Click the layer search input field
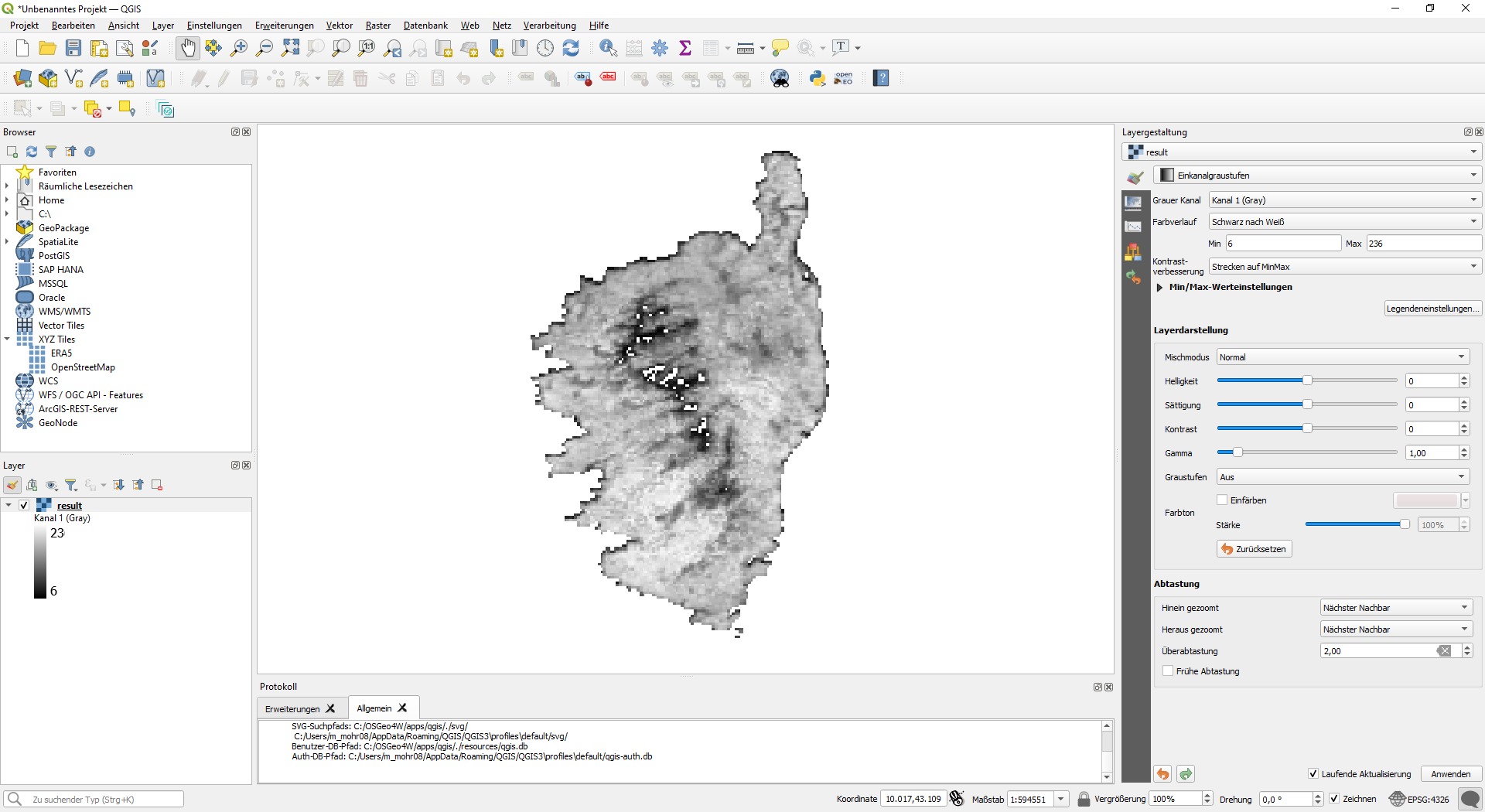 coord(93,799)
